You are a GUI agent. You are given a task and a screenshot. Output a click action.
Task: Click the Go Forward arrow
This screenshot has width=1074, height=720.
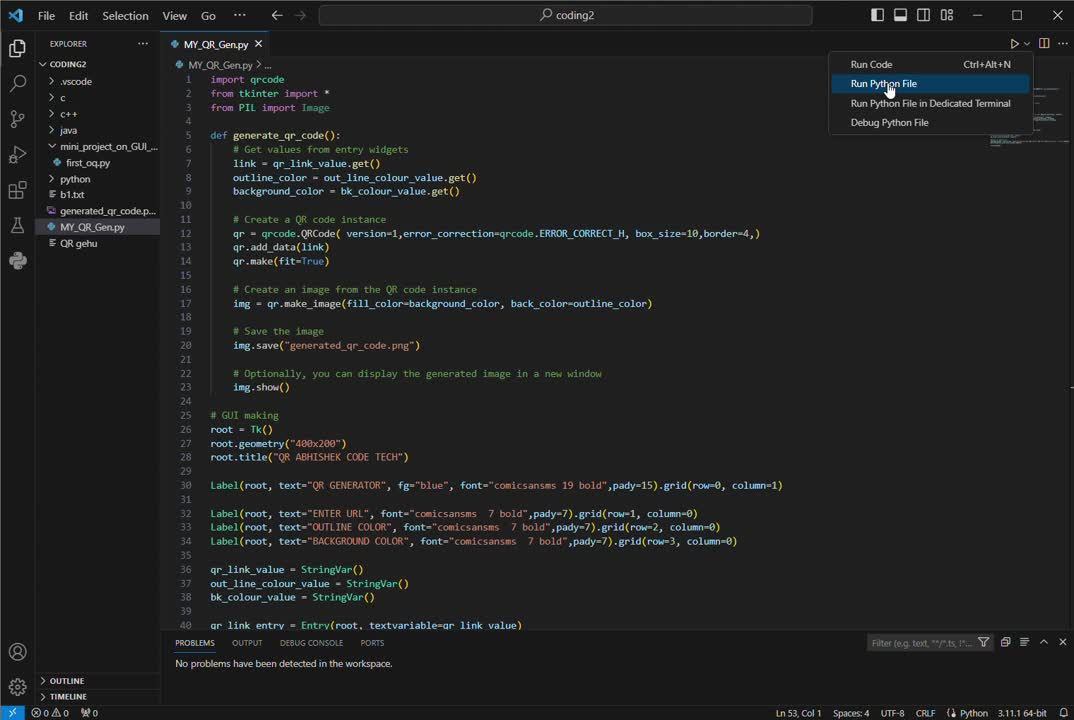pyautogui.click(x=300, y=15)
